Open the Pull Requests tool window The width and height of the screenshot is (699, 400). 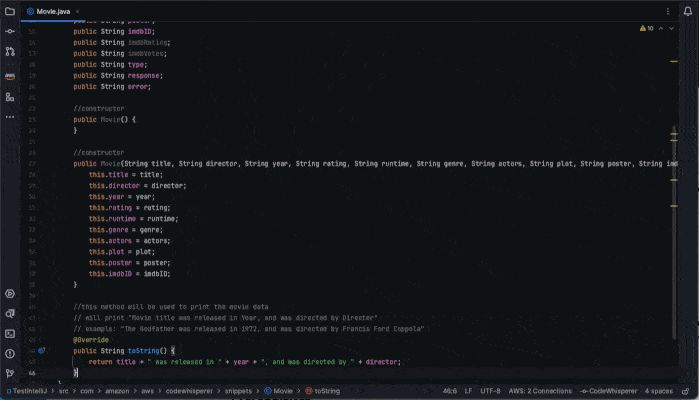pyautogui.click(x=10, y=52)
